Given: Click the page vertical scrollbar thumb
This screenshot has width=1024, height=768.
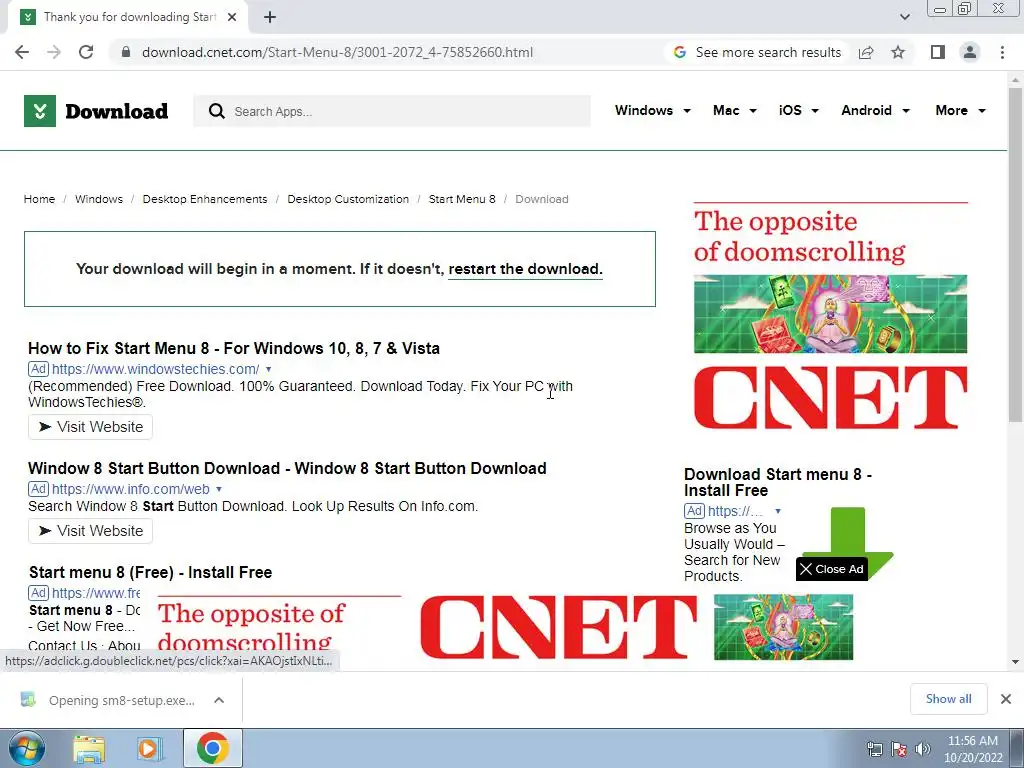Looking at the screenshot, I should pos(1015,255).
